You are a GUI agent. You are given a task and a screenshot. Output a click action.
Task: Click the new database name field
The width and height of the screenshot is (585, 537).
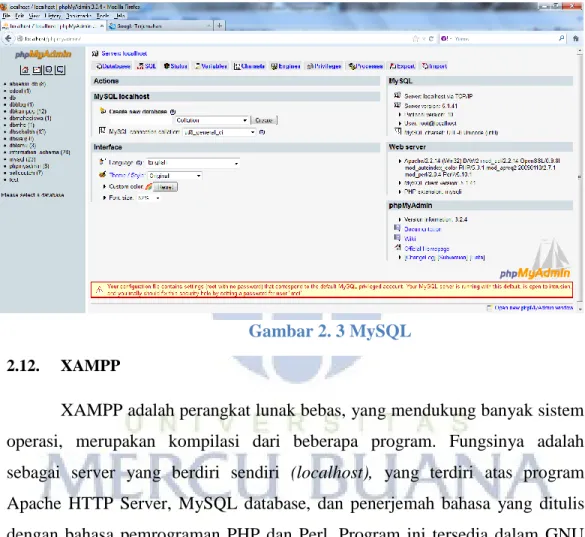[141, 121]
